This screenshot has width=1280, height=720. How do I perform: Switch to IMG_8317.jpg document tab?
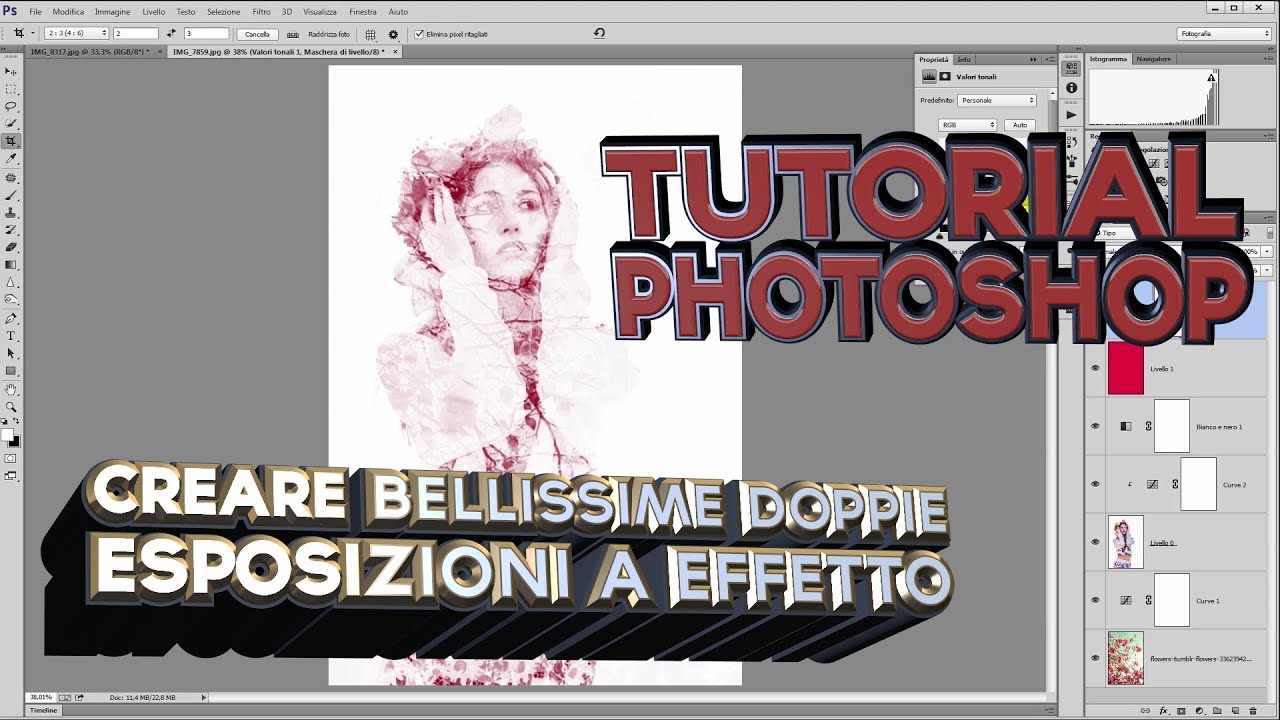point(88,51)
